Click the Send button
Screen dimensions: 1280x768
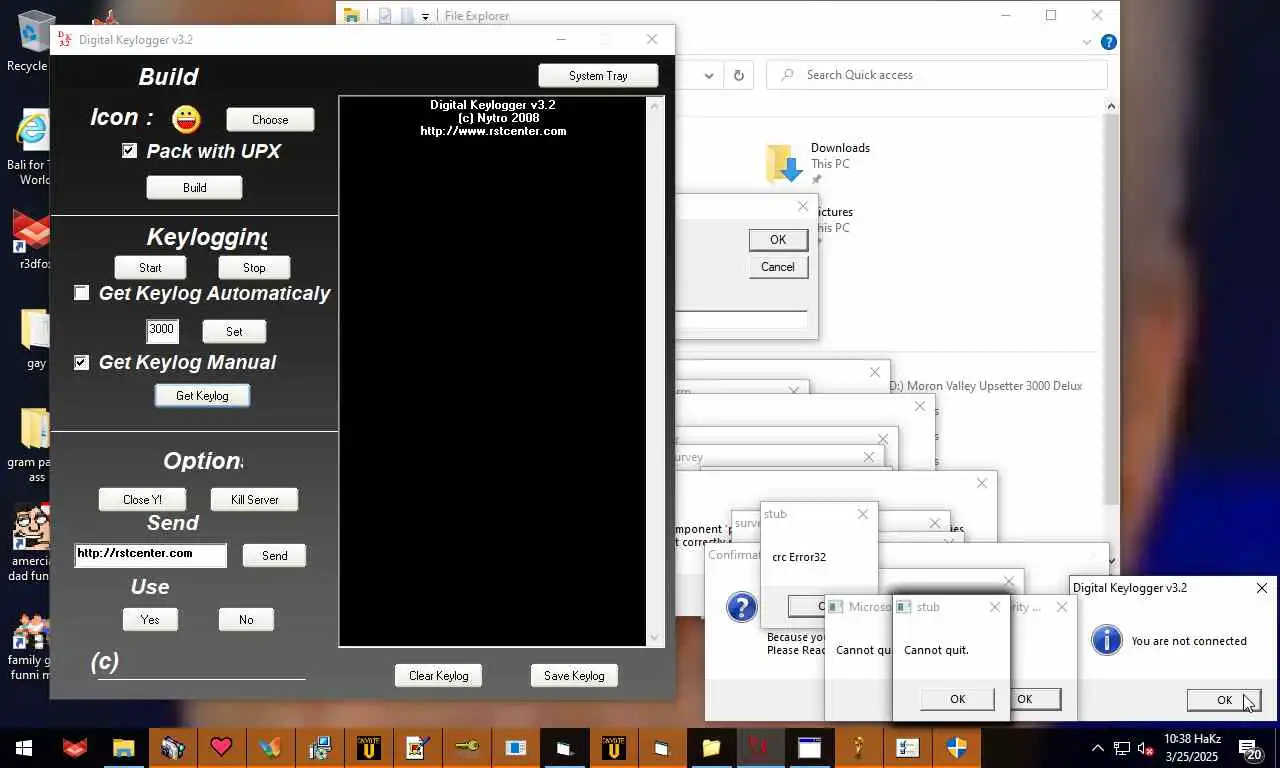coord(274,556)
